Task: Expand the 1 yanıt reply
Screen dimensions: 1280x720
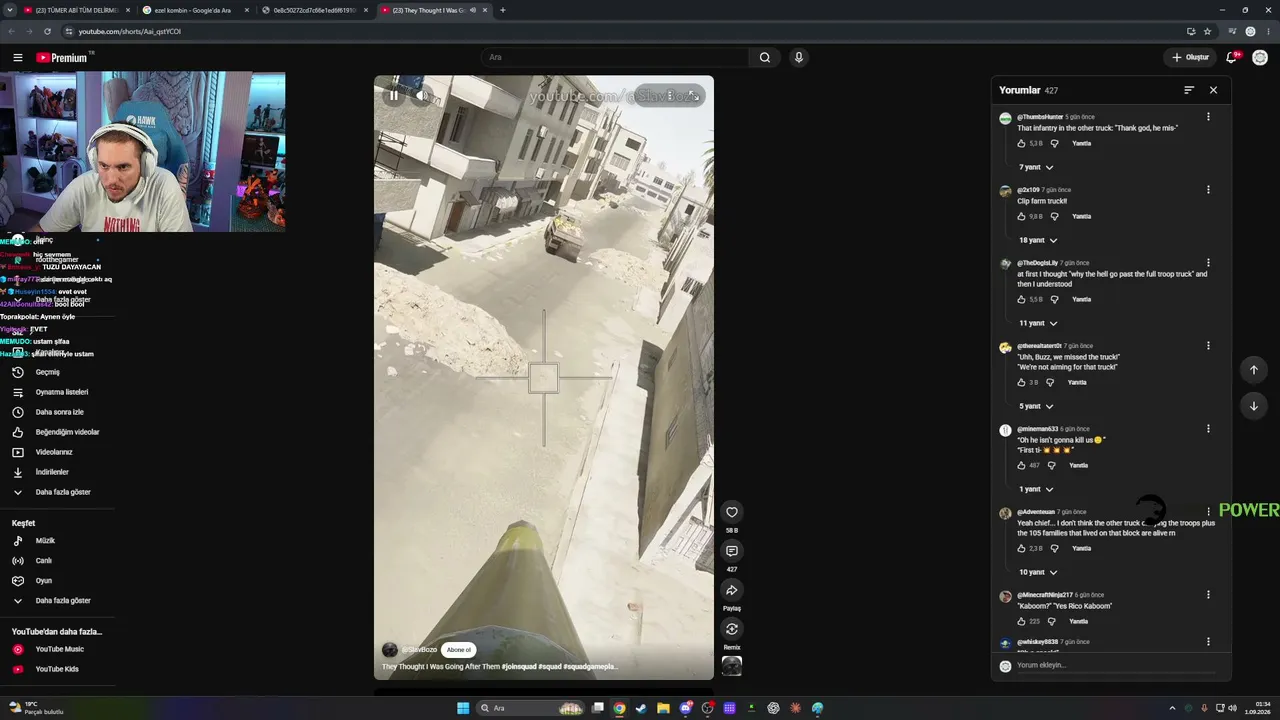Action: tap(1036, 489)
